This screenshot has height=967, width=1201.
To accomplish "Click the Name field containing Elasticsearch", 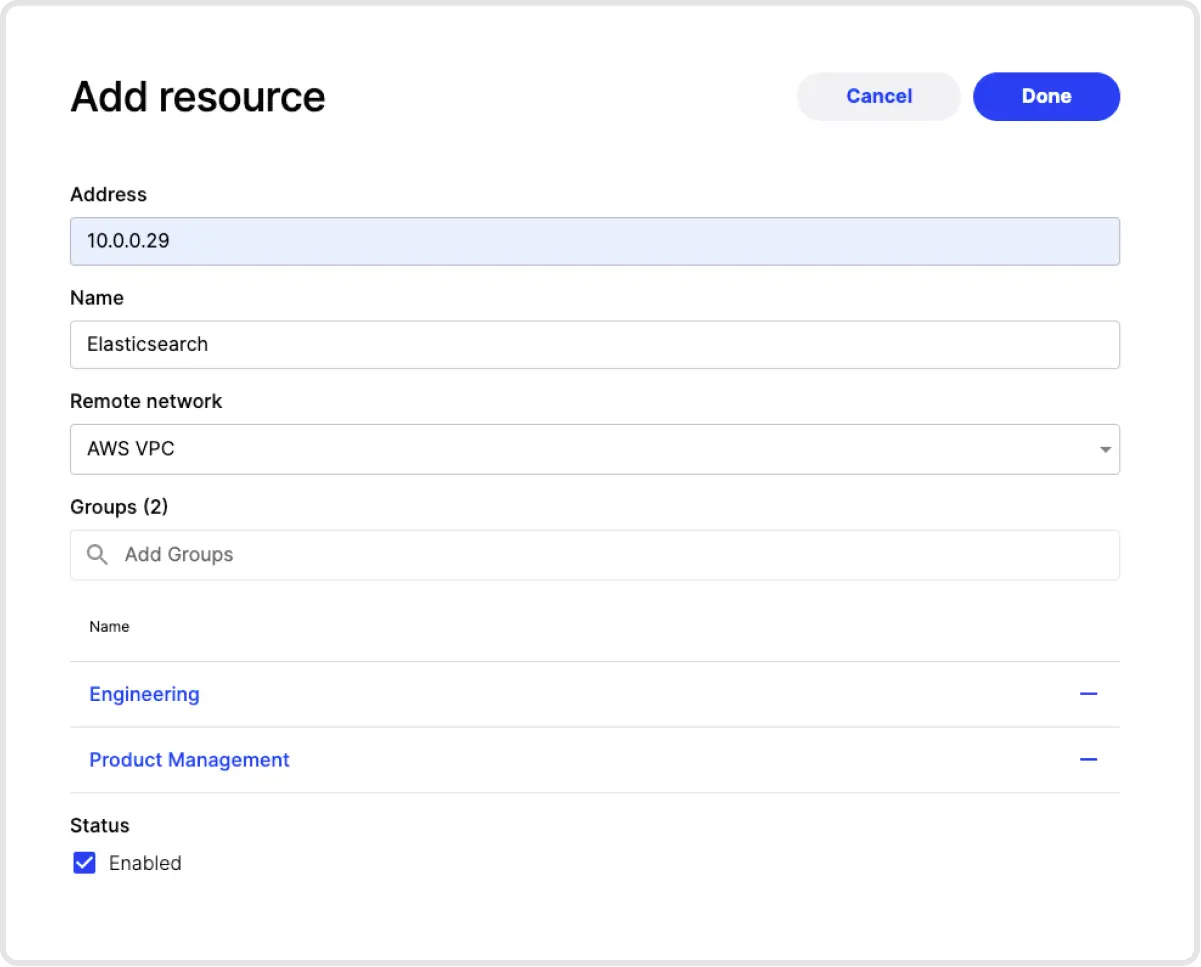I will tap(594, 344).
